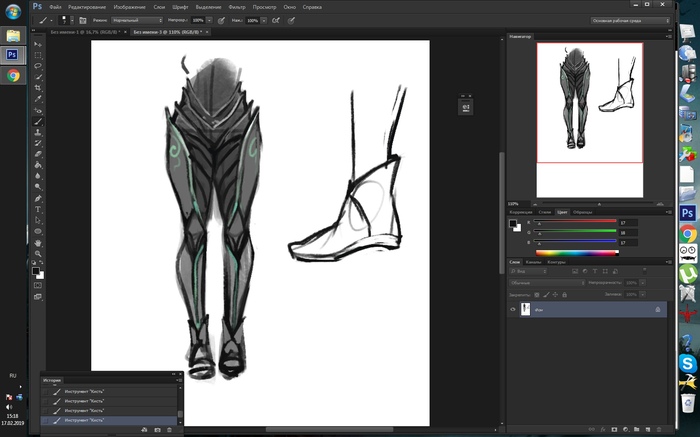Select the Type tool
This screenshot has height=437, width=700.
tap(38, 208)
